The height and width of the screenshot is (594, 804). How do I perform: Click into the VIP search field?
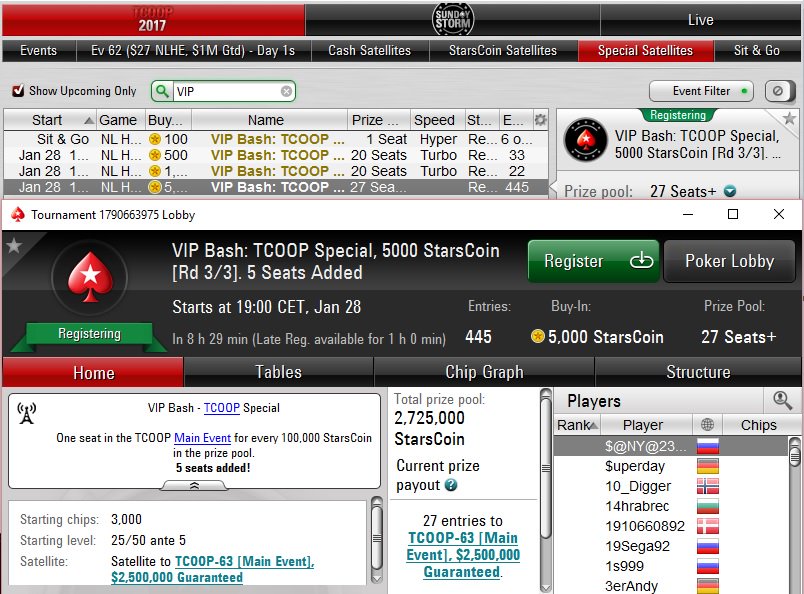click(226, 91)
